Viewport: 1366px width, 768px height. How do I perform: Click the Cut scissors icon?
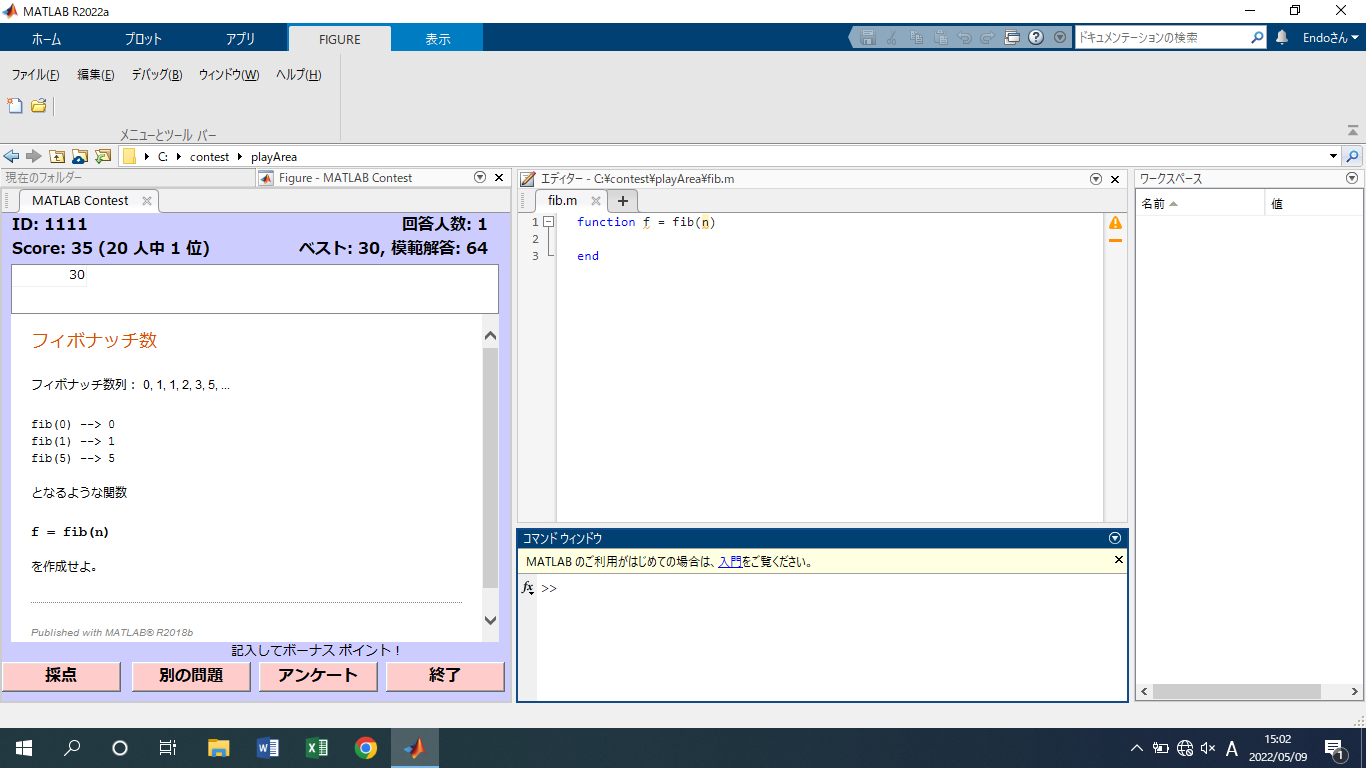click(892, 38)
